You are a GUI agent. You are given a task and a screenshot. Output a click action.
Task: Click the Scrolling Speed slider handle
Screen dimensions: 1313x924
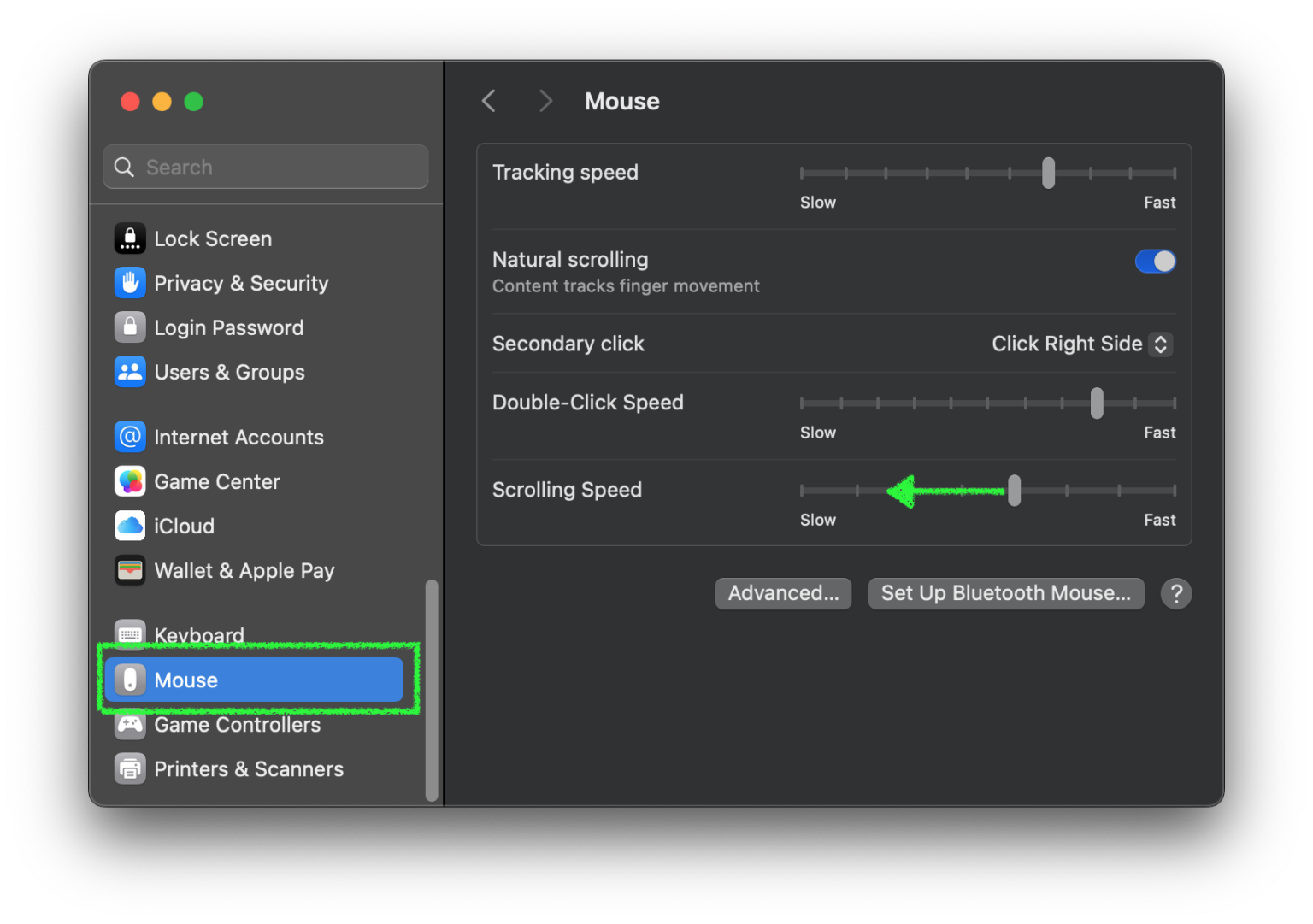tap(1014, 491)
